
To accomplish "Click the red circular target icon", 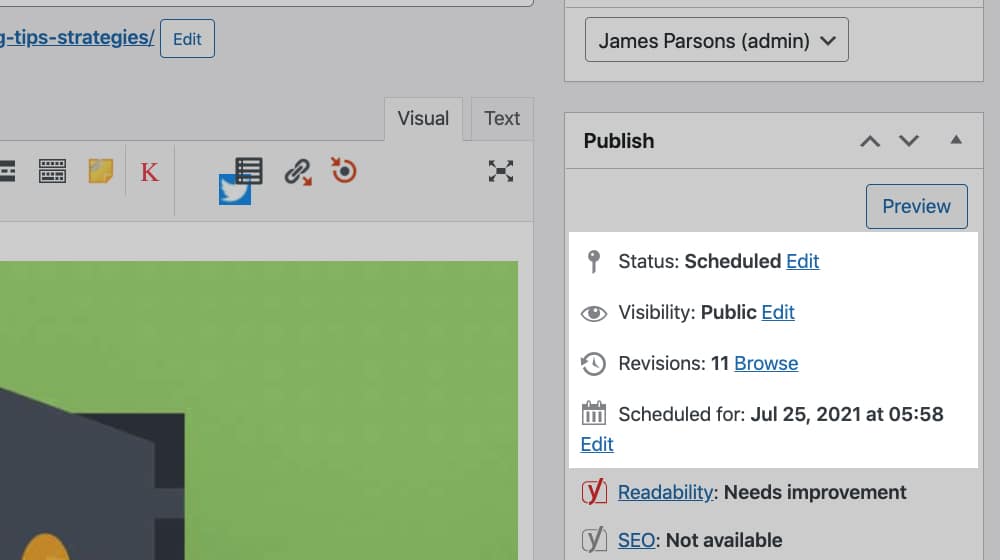I will (x=344, y=170).
